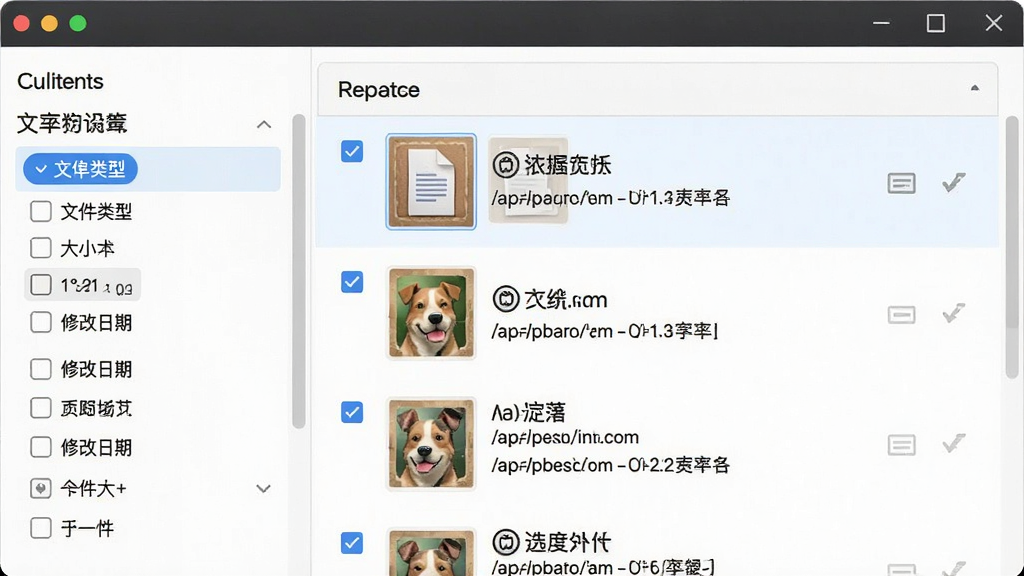Screen dimensions: 1024x576
Task: Uncheck the checkbox for the /ap/pesp/int.com row
Action: (x=352, y=413)
